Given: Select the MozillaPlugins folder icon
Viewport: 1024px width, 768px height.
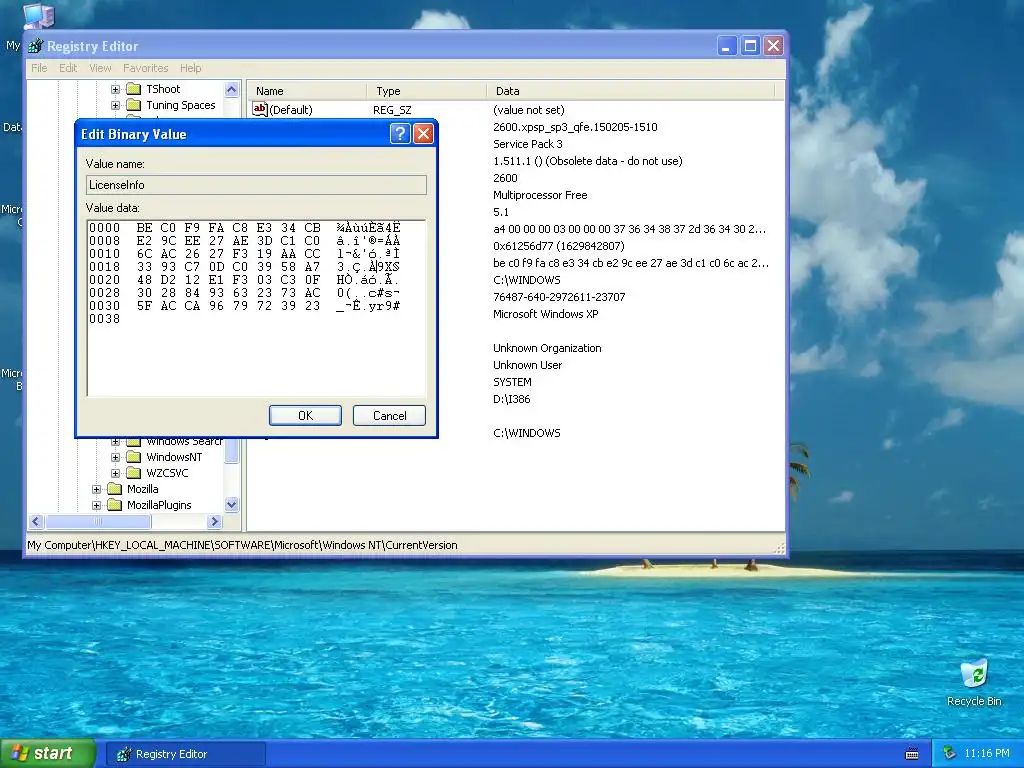Looking at the screenshot, I should click(x=115, y=505).
